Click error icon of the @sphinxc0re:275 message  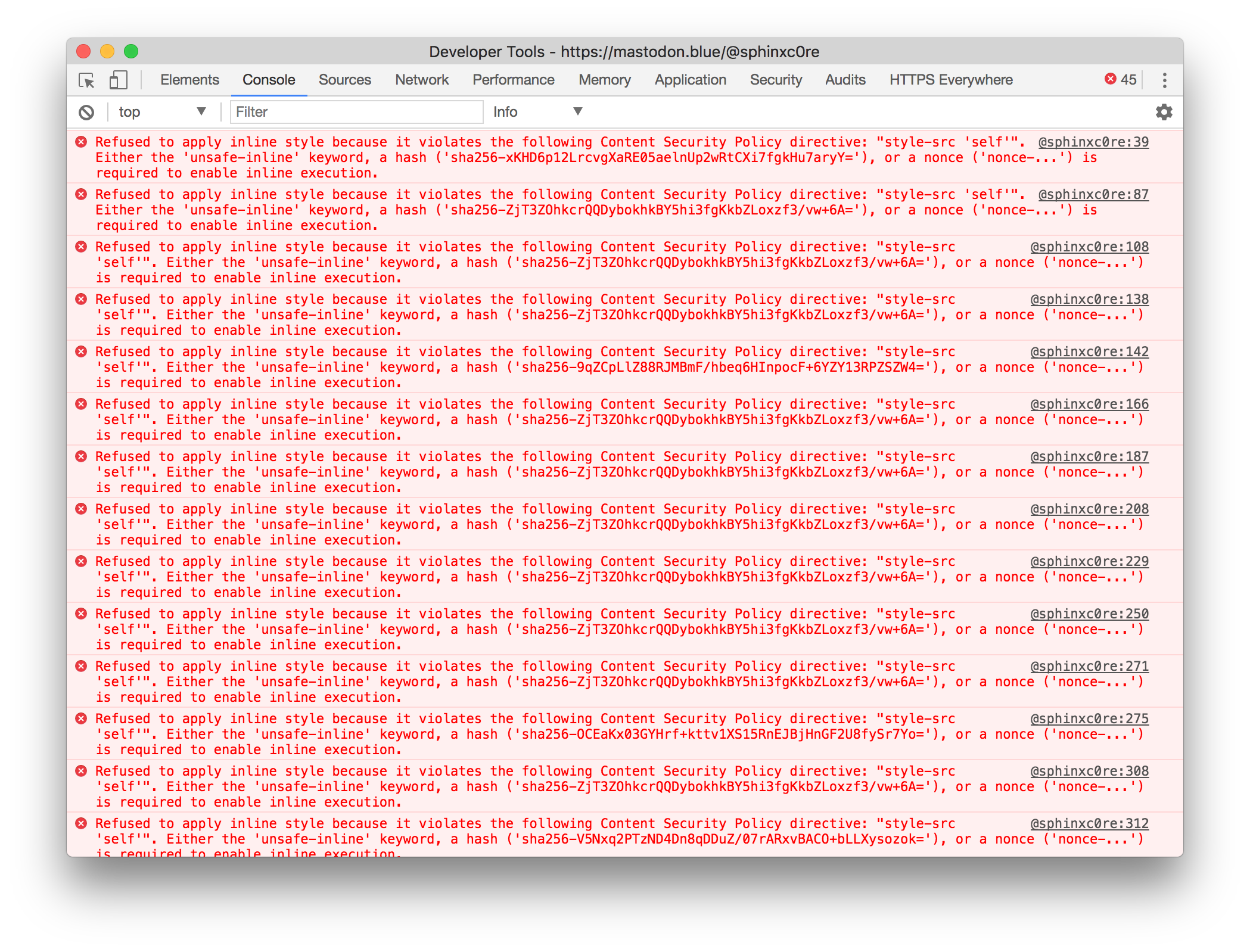[82, 718]
